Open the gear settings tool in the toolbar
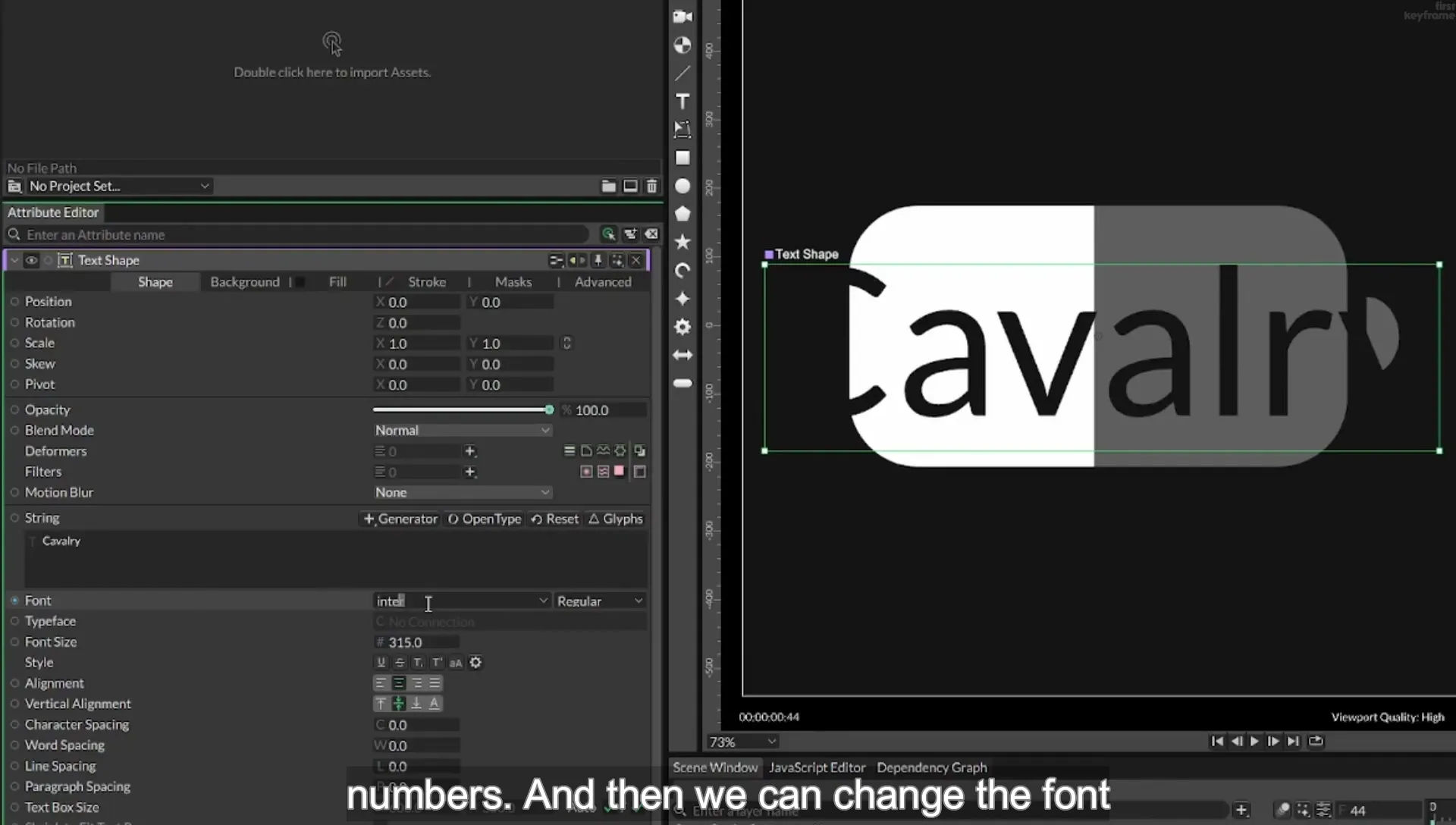1456x825 pixels. tap(682, 327)
